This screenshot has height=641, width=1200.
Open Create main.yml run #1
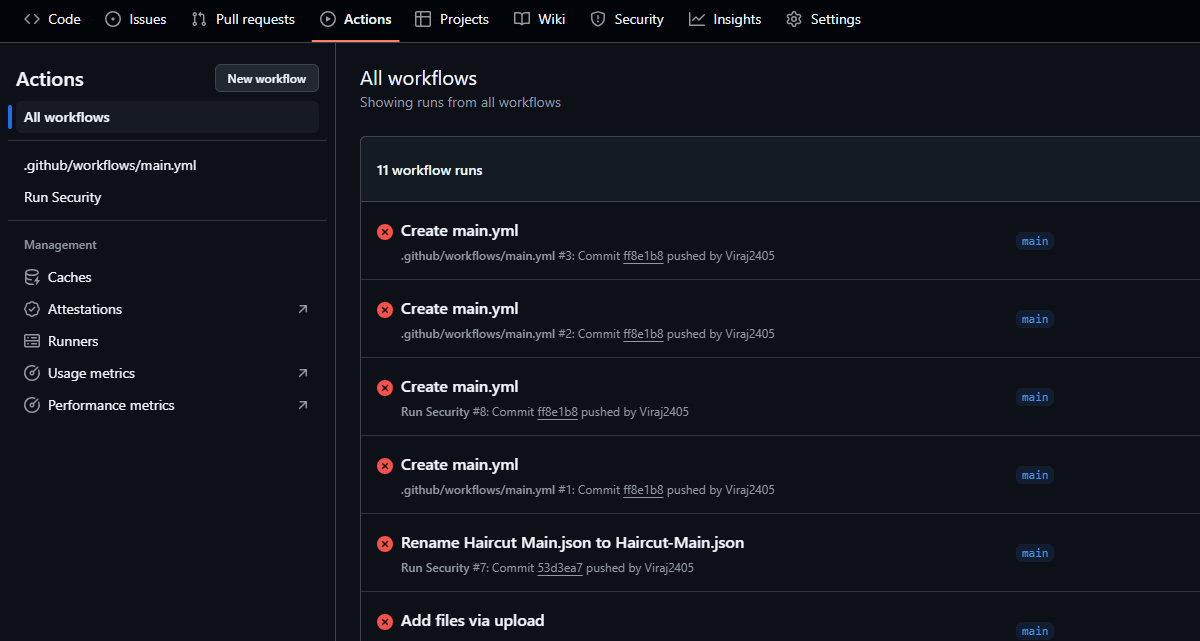point(459,464)
